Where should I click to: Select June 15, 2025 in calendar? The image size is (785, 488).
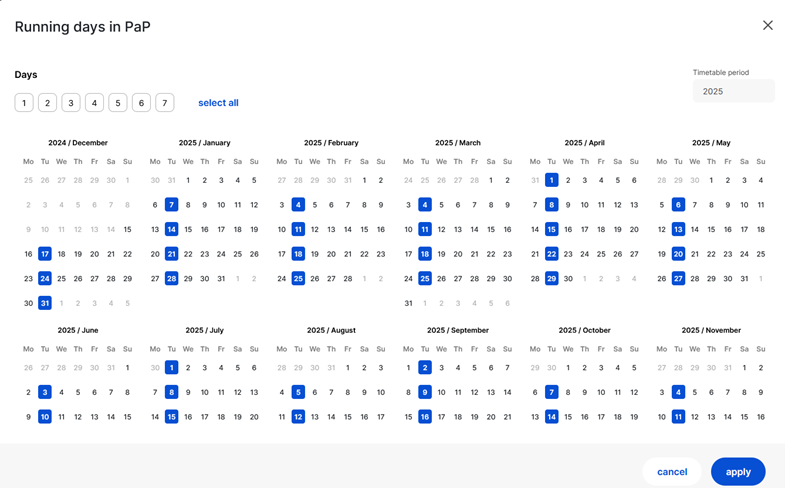point(127,417)
